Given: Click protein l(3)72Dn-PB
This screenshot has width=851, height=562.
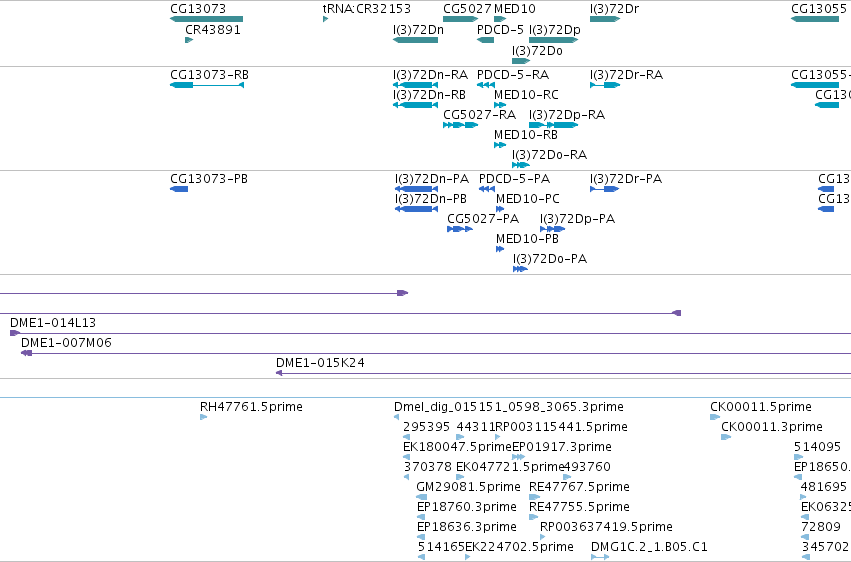Looking at the screenshot, I should tap(416, 209).
